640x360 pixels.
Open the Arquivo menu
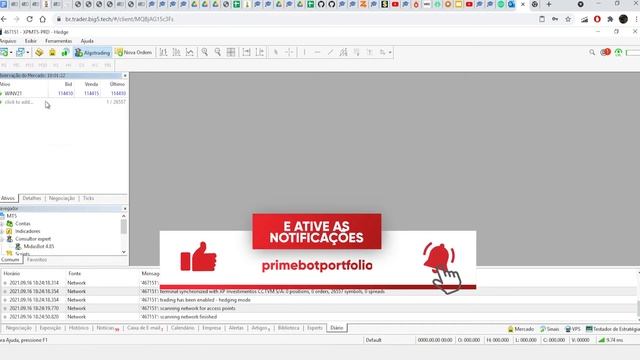point(8,41)
